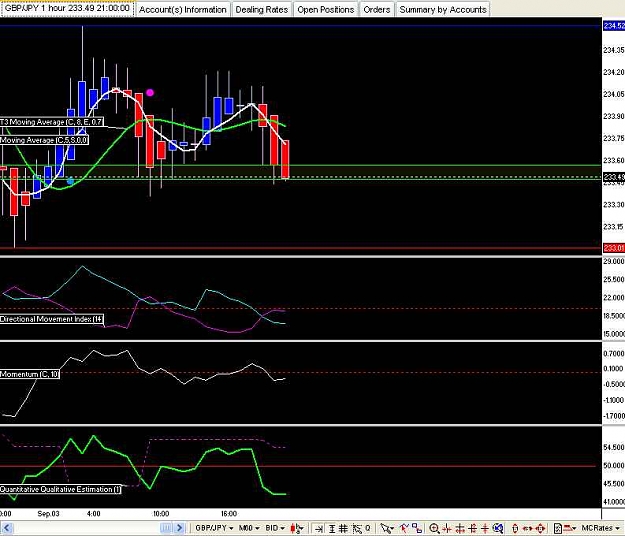Open the Summary by Accounts tab
Image resolution: width=625 pixels, height=536 pixels.
(443, 10)
